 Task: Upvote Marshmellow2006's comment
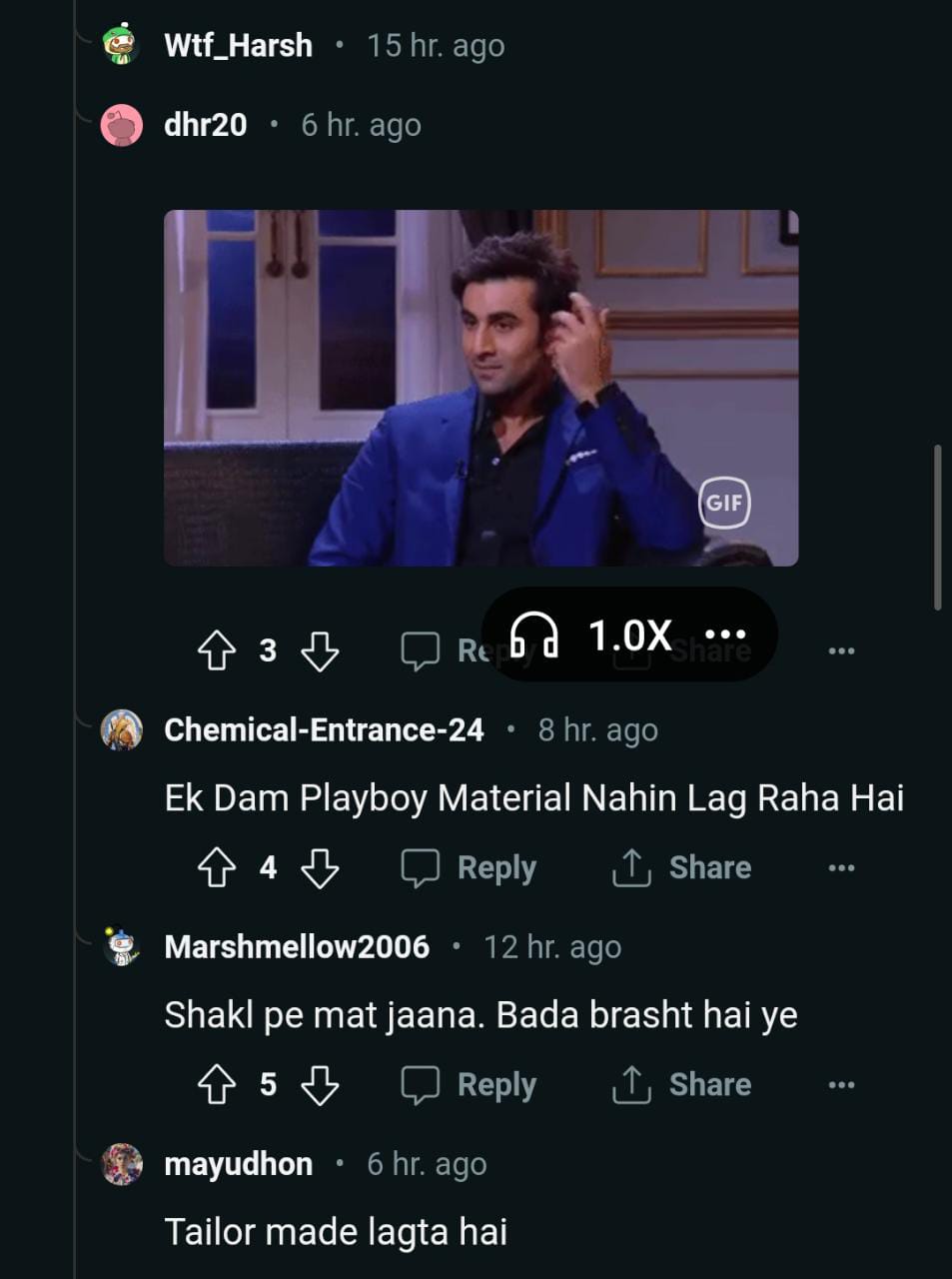tap(217, 1084)
